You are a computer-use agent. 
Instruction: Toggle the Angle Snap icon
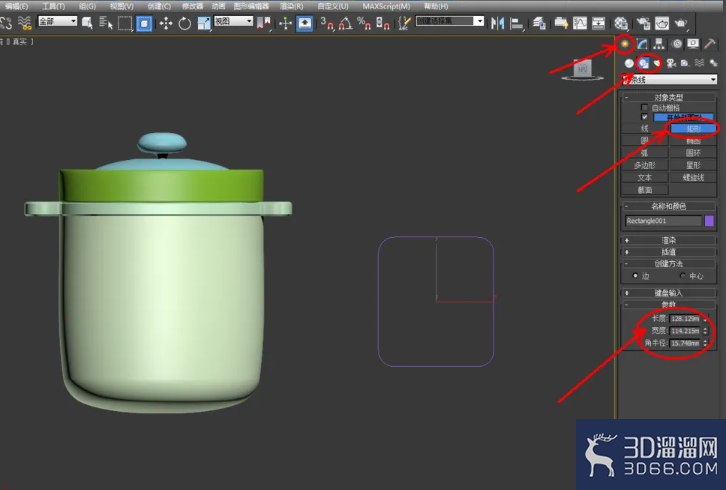[x=345, y=23]
